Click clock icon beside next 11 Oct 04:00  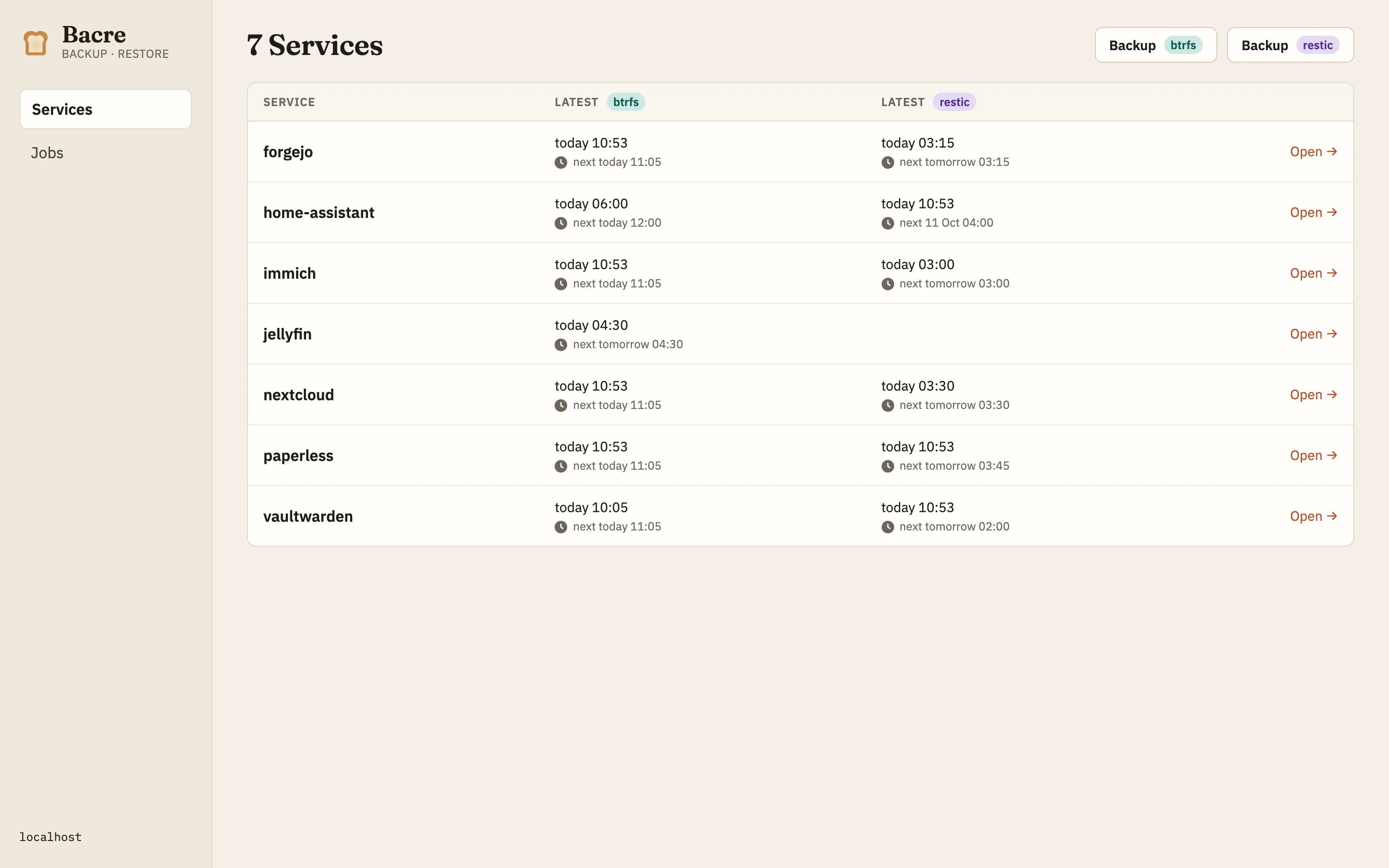887,223
